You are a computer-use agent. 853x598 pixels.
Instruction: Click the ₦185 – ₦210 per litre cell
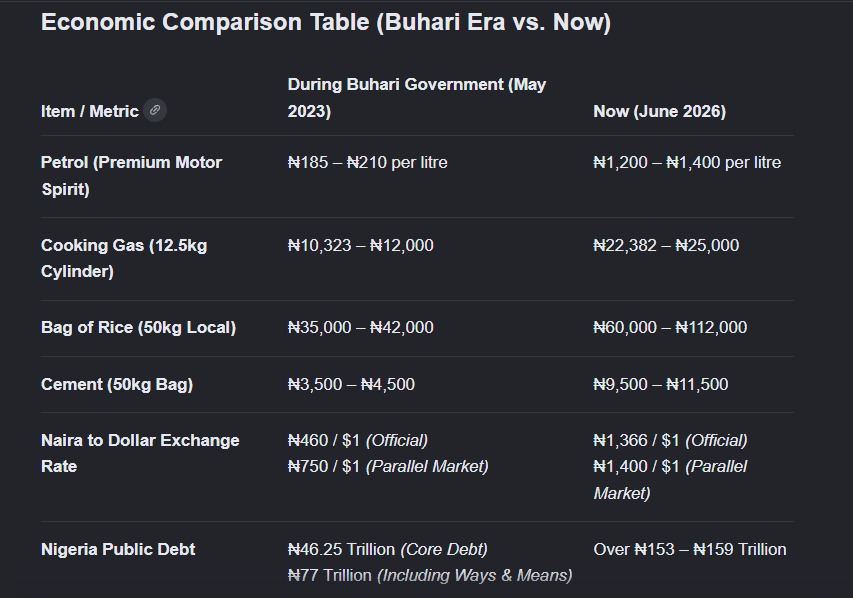tap(367, 162)
